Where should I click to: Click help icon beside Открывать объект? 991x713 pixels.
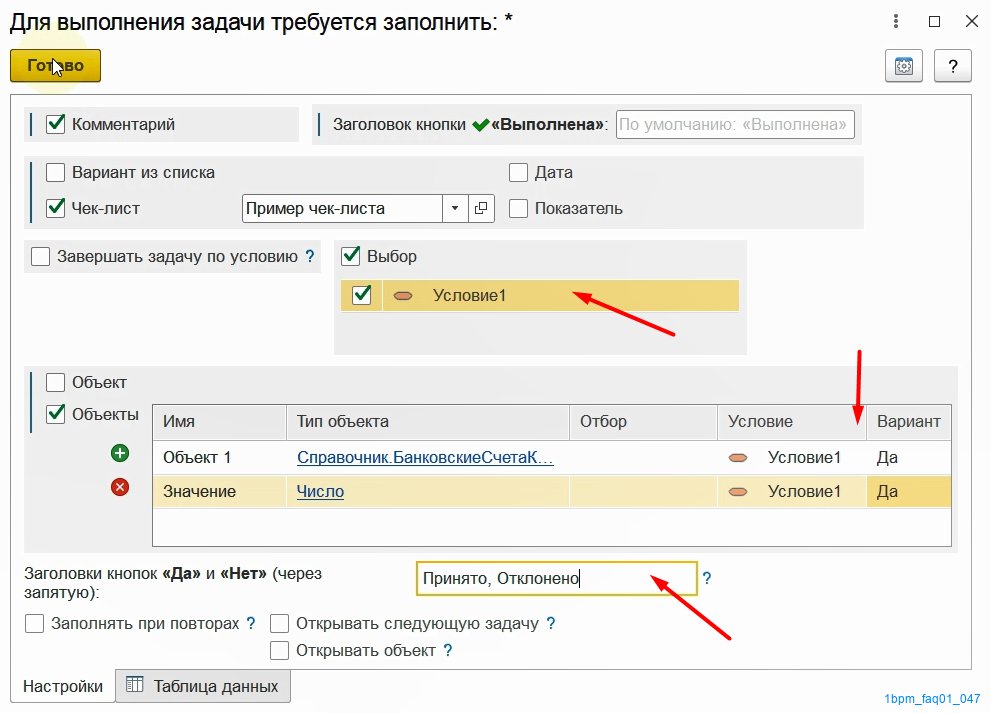point(447,650)
